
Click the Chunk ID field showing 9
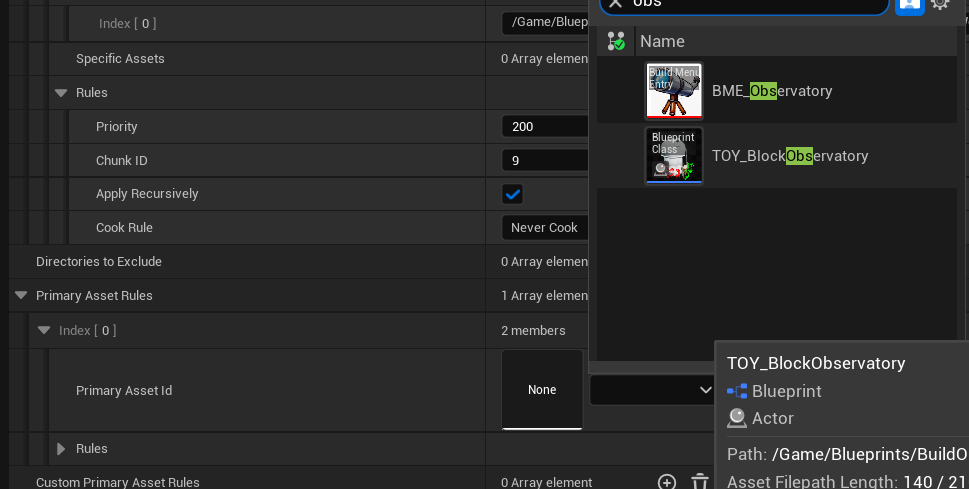coord(544,160)
